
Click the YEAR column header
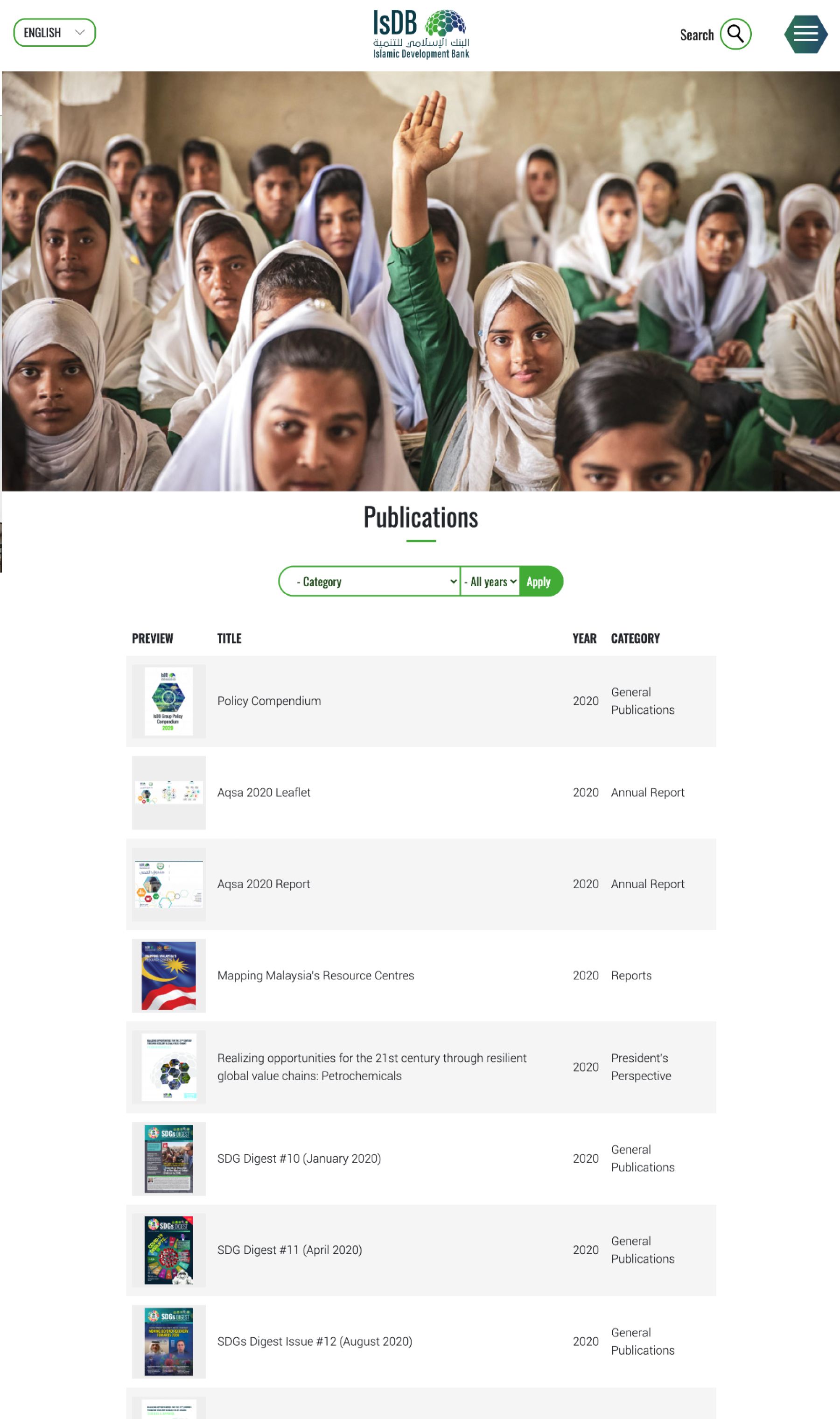[x=584, y=639]
